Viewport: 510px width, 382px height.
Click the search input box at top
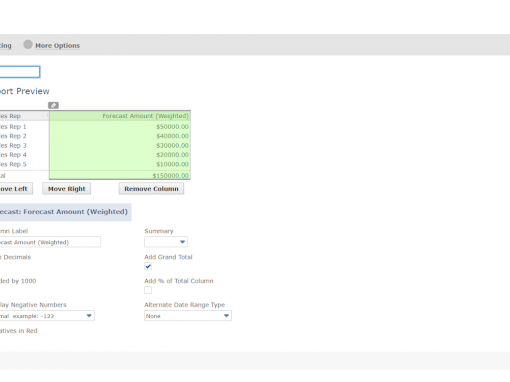(x=20, y=72)
